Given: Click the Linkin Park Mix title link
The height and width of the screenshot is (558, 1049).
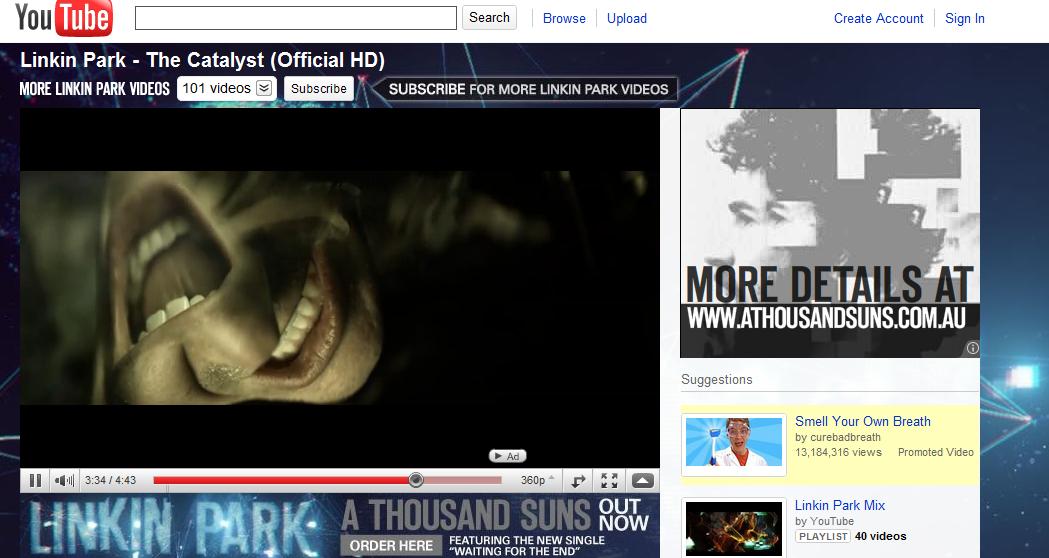Looking at the screenshot, I should pyautogui.click(x=840, y=505).
